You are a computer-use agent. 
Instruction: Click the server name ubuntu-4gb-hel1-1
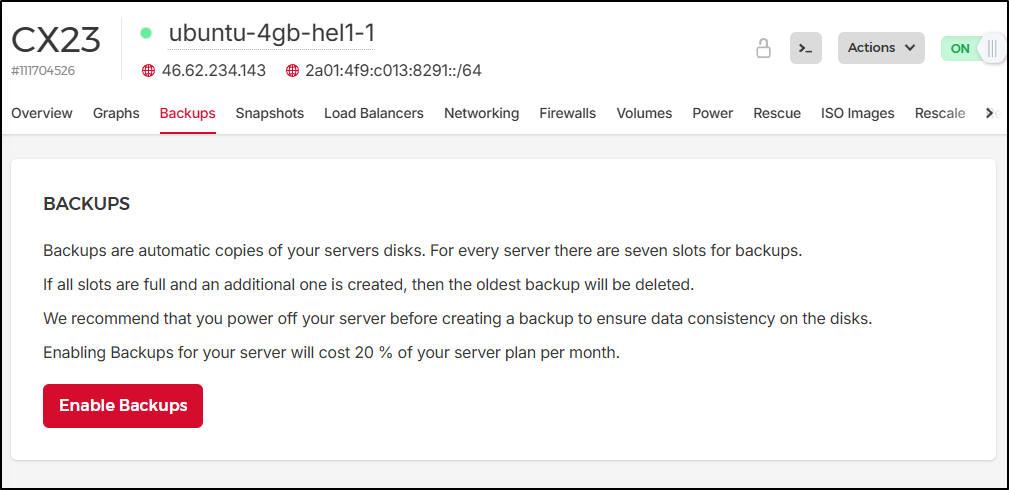(x=271, y=33)
